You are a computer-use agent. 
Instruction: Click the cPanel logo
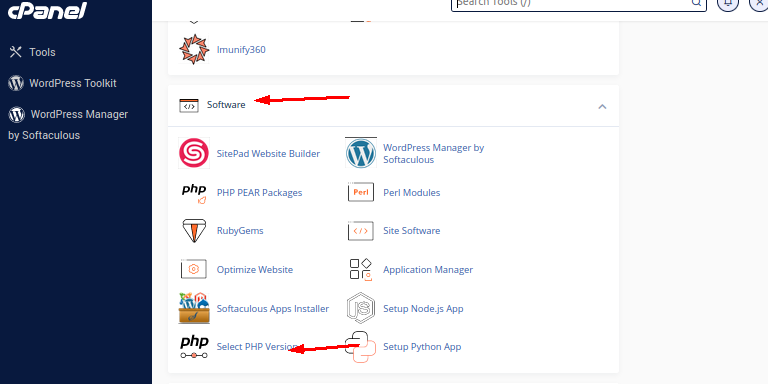coord(48,10)
